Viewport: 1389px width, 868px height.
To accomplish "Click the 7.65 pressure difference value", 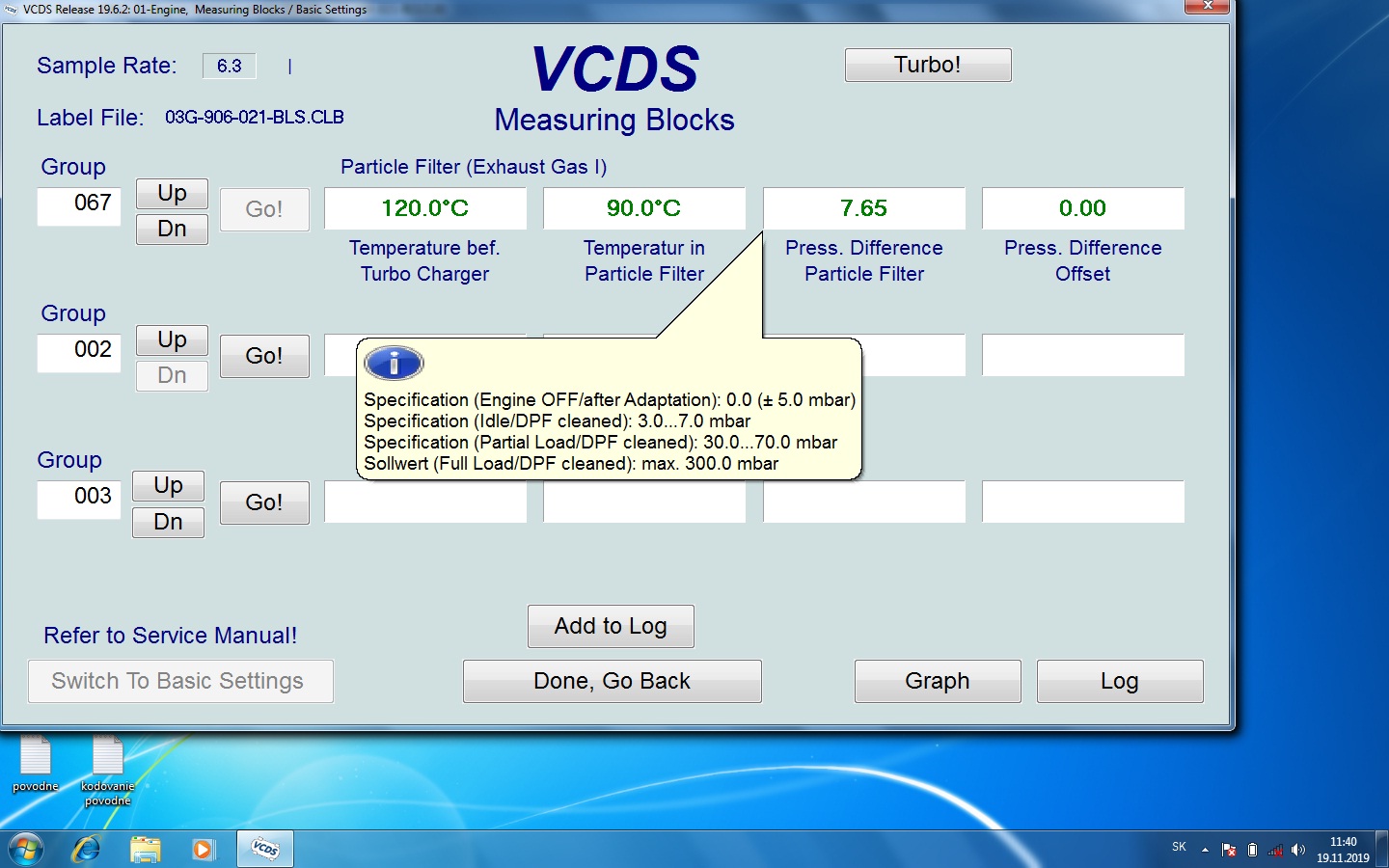I will 864,208.
